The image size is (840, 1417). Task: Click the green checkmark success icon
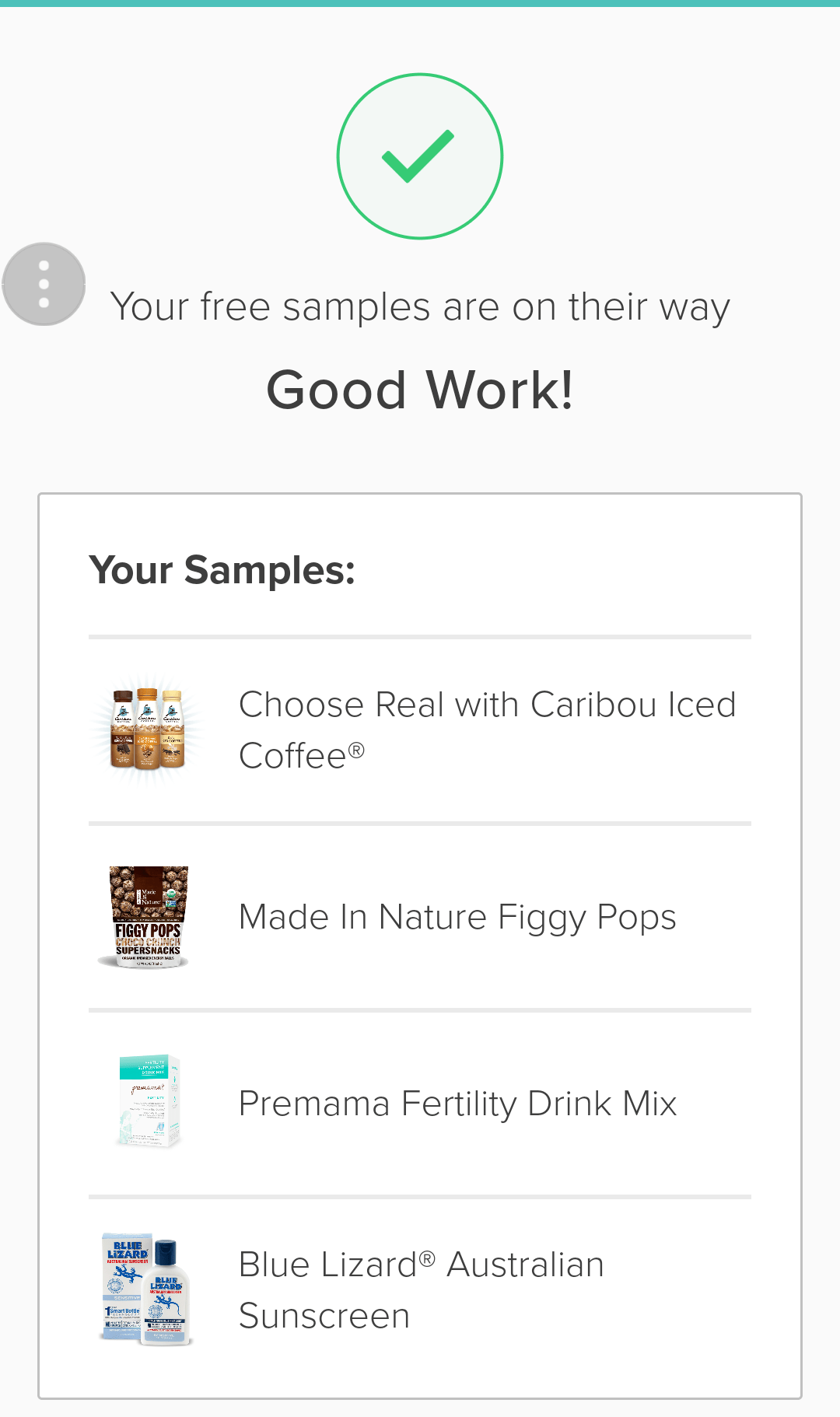[419, 156]
